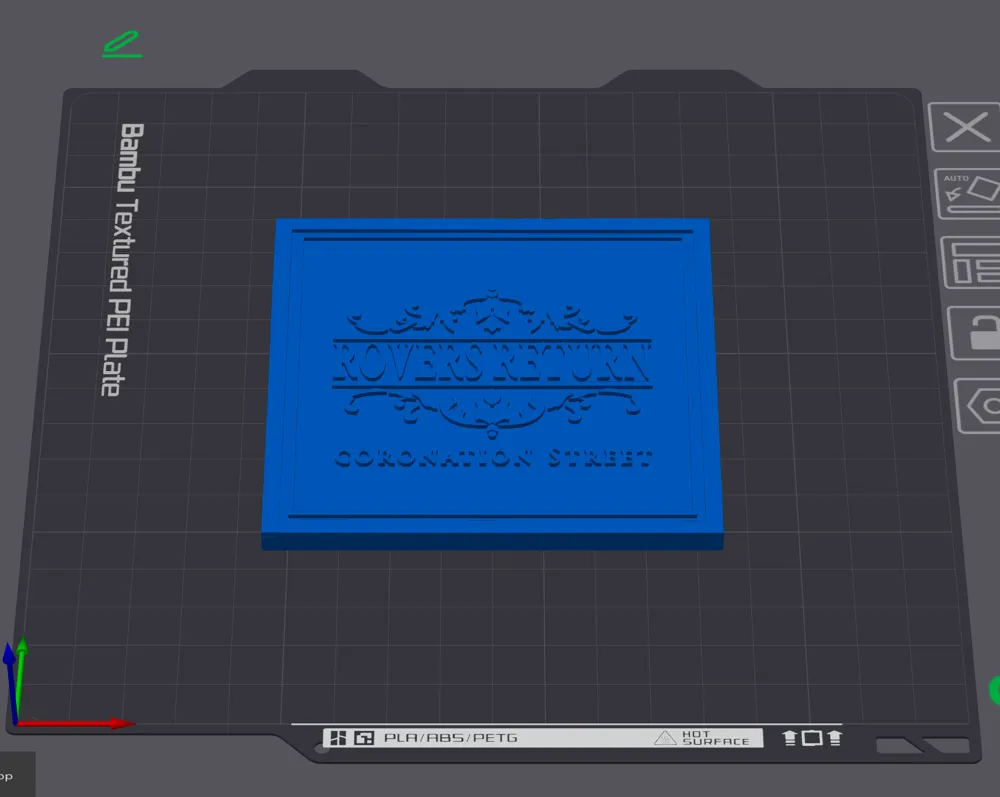This screenshot has height=797, width=1000.
Task: Toggle the plate lock padlock icon
Action: coord(976,333)
